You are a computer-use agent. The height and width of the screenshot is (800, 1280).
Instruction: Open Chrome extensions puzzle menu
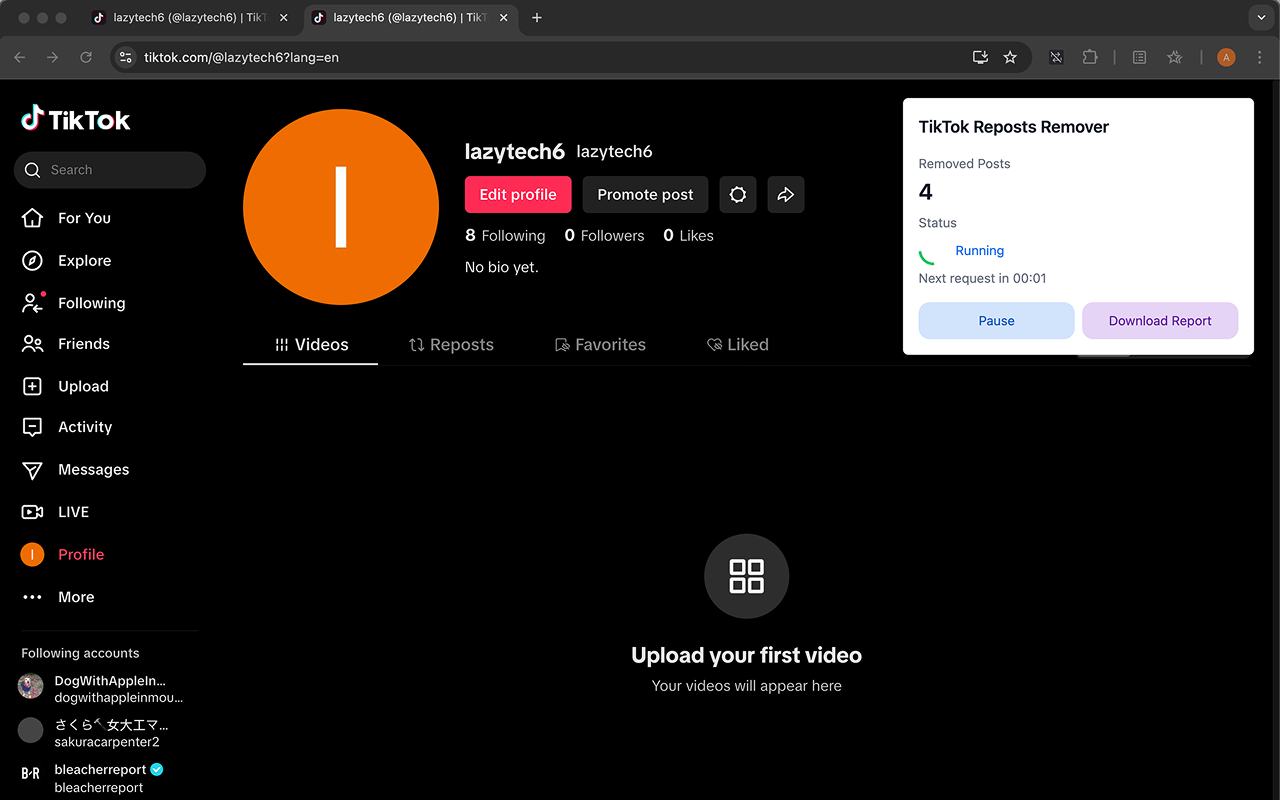[x=1090, y=57]
